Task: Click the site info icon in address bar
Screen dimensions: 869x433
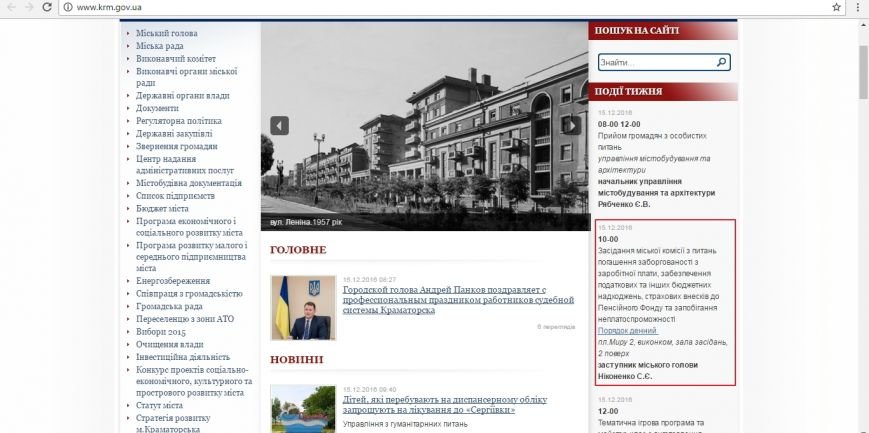Action: pos(68,7)
